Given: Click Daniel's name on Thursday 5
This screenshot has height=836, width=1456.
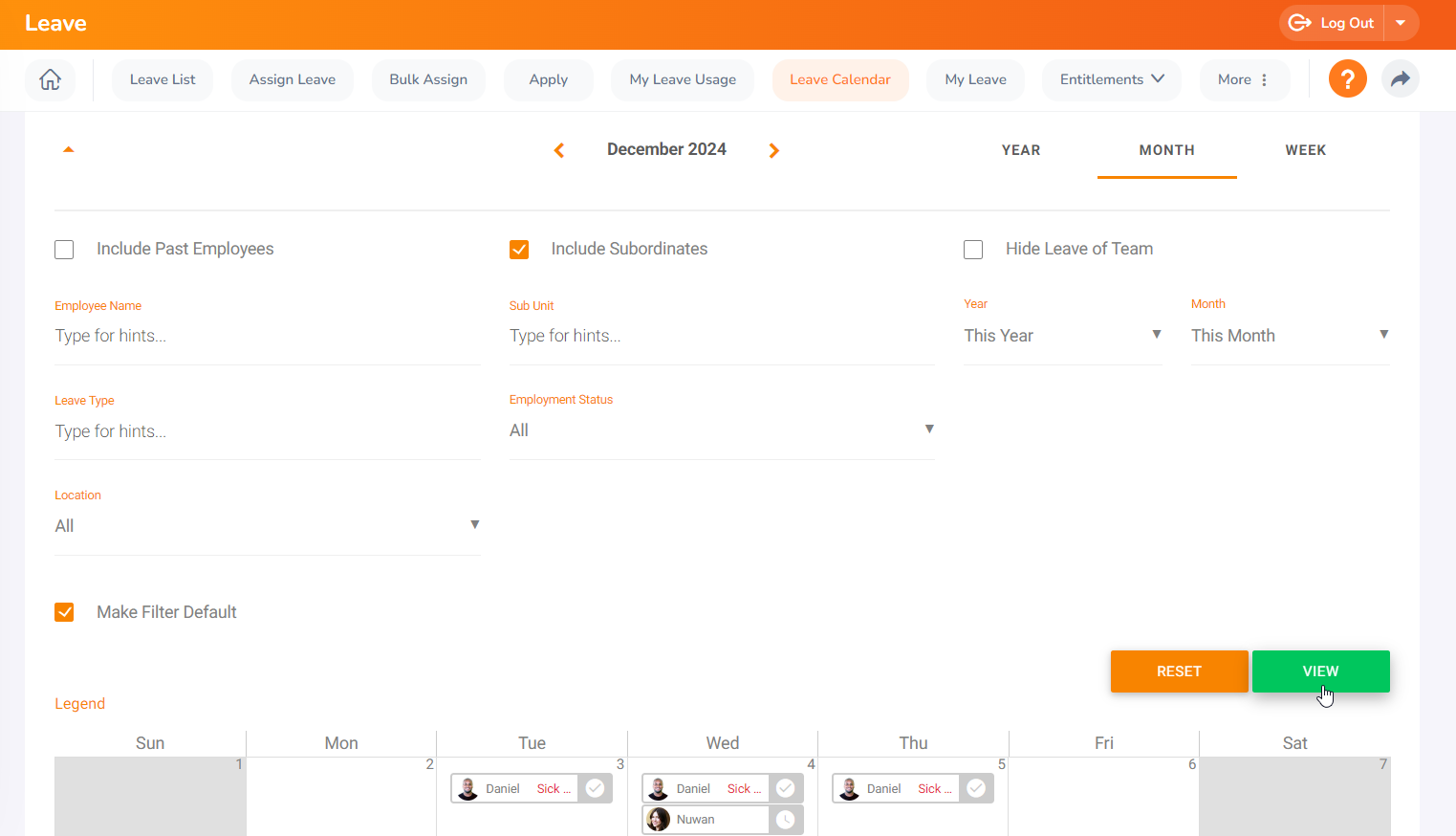Looking at the screenshot, I should coord(883,789).
